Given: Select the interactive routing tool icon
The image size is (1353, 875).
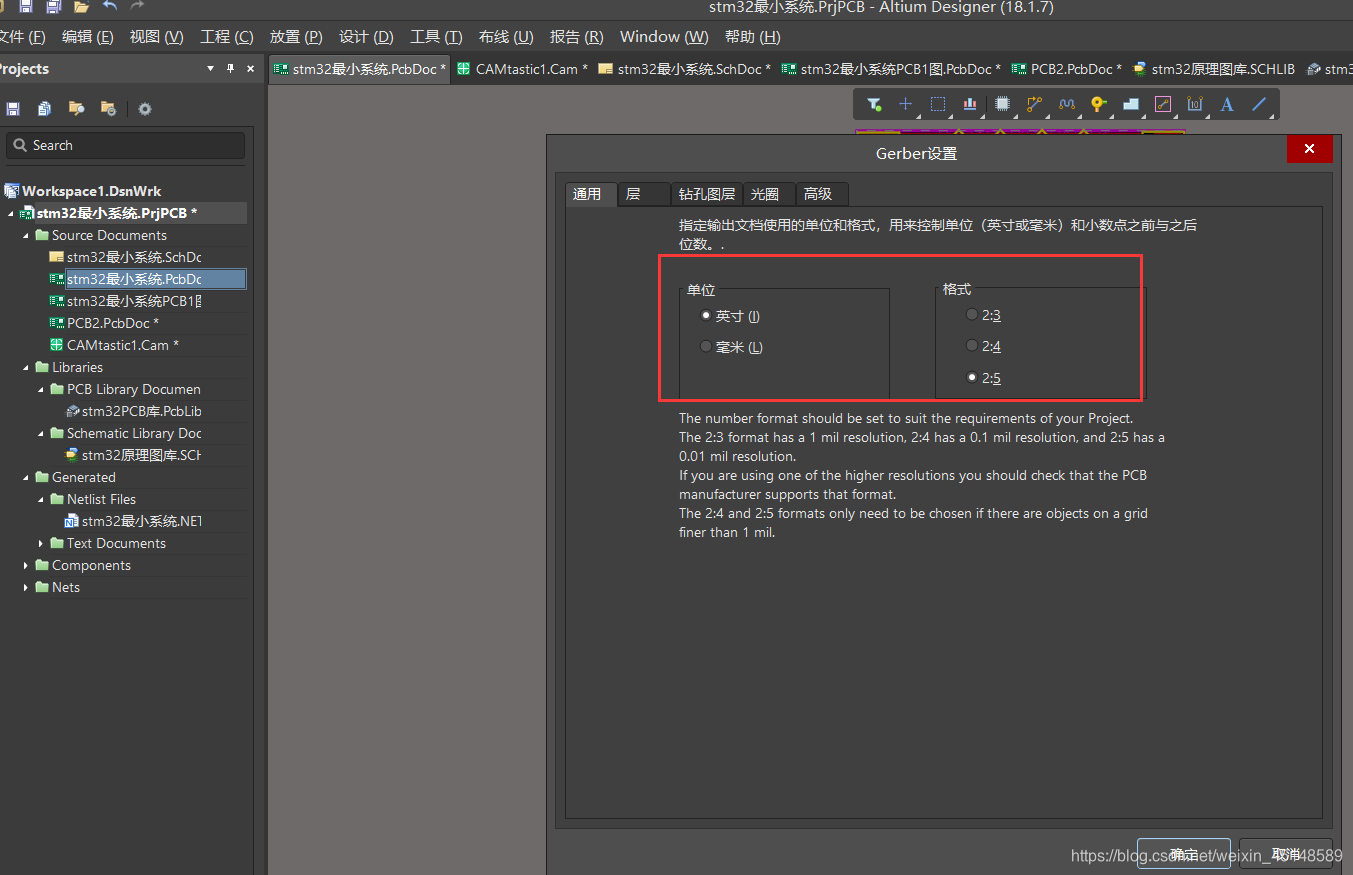Looking at the screenshot, I should pyautogui.click(x=1034, y=104).
